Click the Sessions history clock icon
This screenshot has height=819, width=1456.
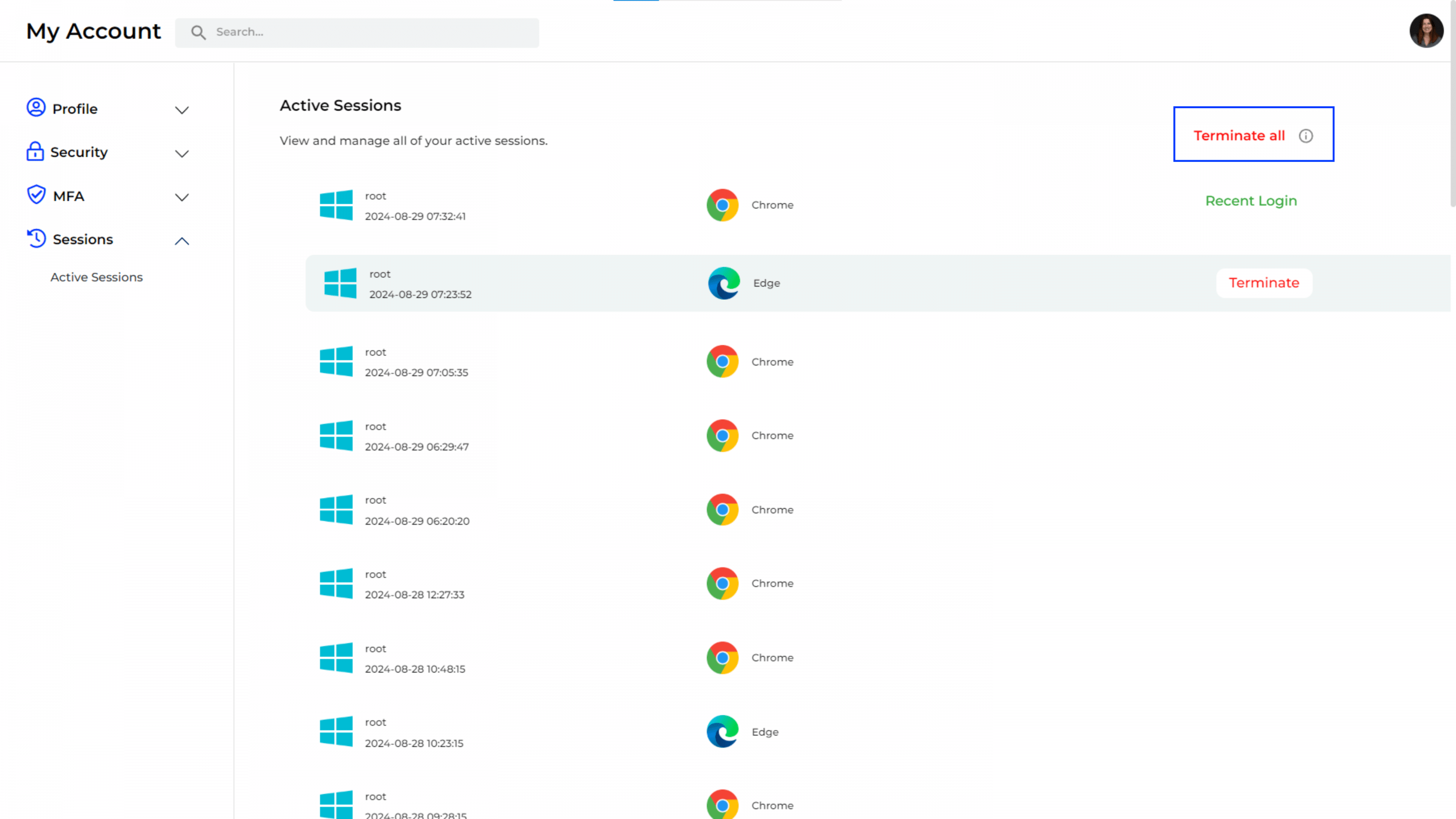click(x=36, y=238)
